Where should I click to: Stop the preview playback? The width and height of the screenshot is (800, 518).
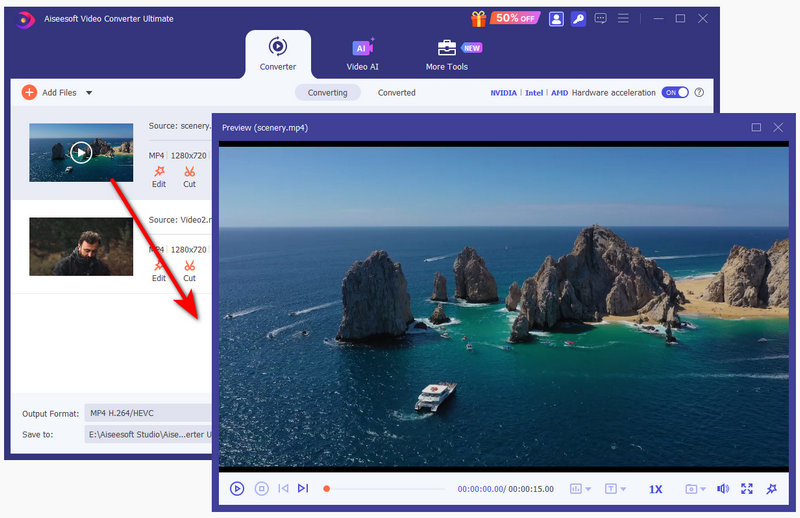point(261,489)
